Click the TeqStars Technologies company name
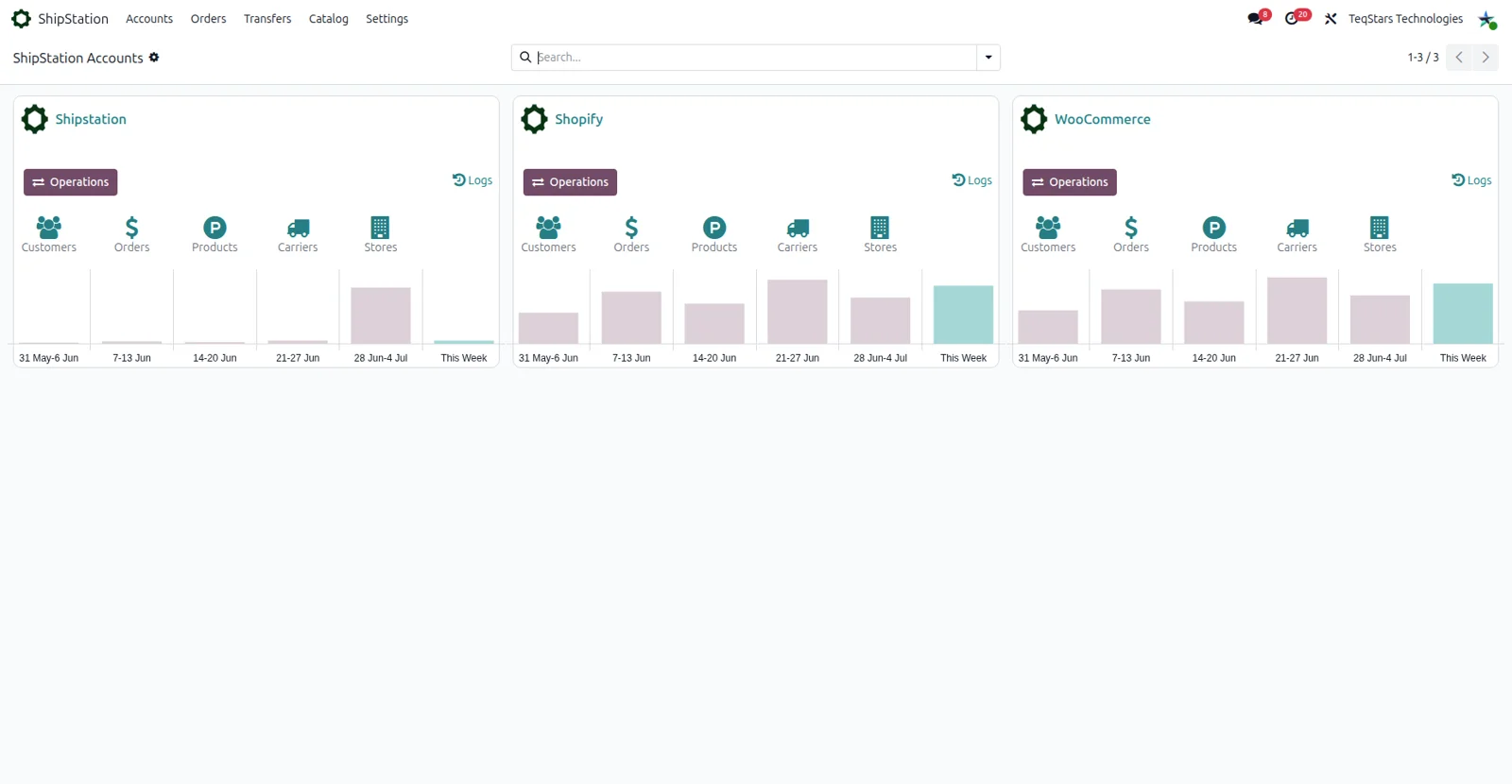The height and width of the screenshot is (784, 1512). tap(1405, 19)
